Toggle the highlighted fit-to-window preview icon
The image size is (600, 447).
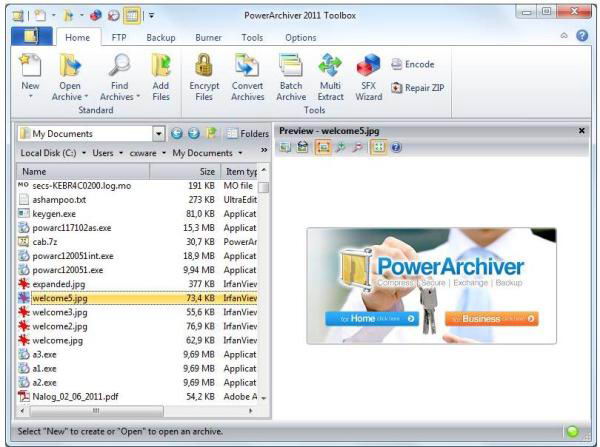point(323,147)
